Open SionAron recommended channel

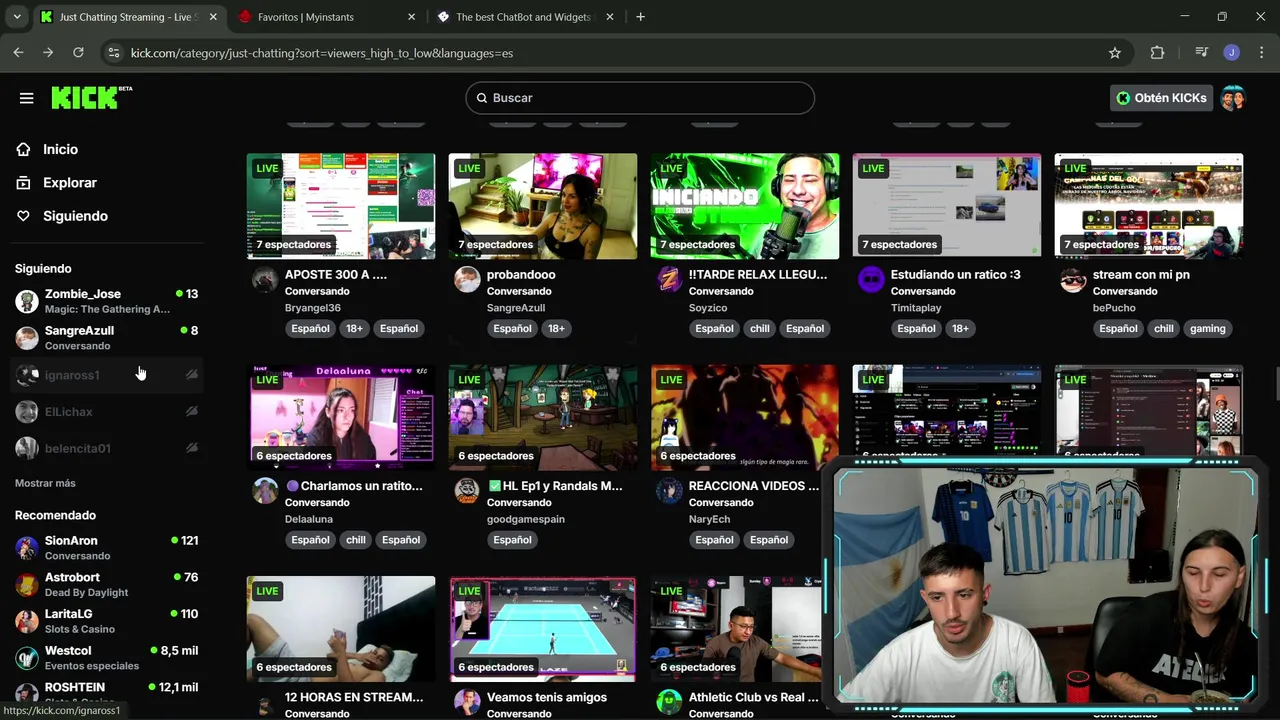click(x=106, y=547)
